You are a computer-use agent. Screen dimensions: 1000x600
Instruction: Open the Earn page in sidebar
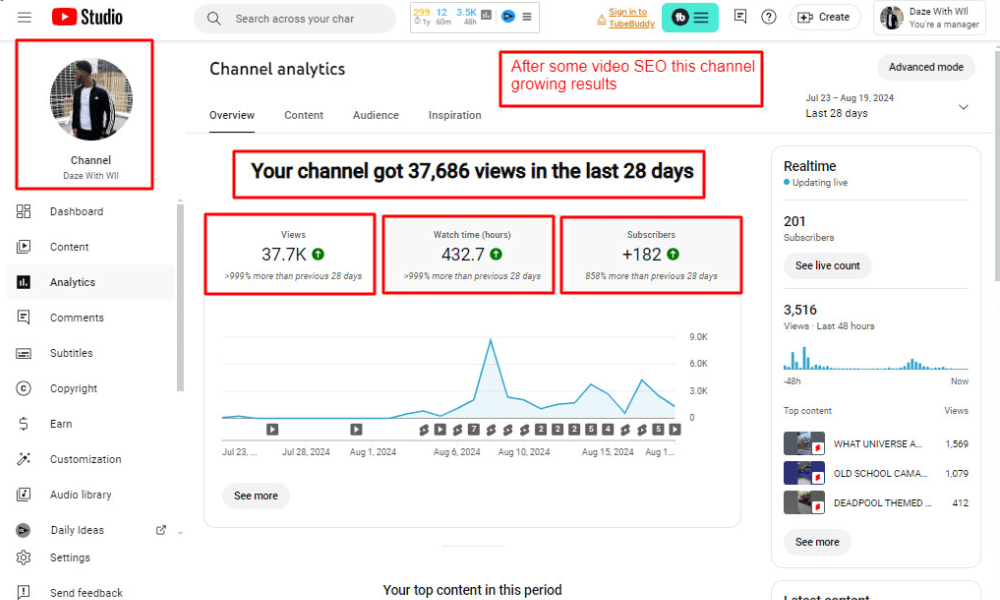click(60, 424)
